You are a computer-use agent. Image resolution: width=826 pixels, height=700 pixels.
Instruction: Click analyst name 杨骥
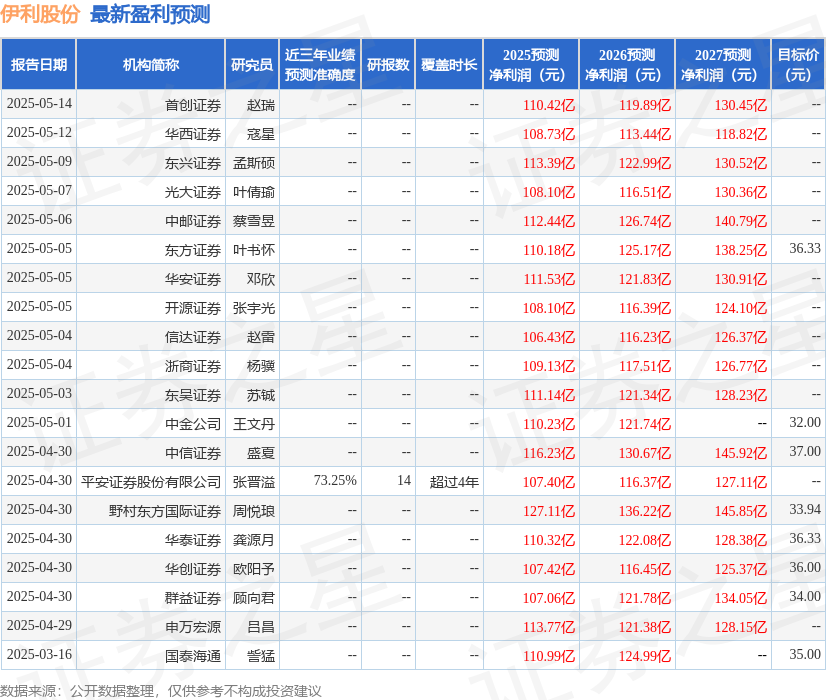click(x=261, y=366)
